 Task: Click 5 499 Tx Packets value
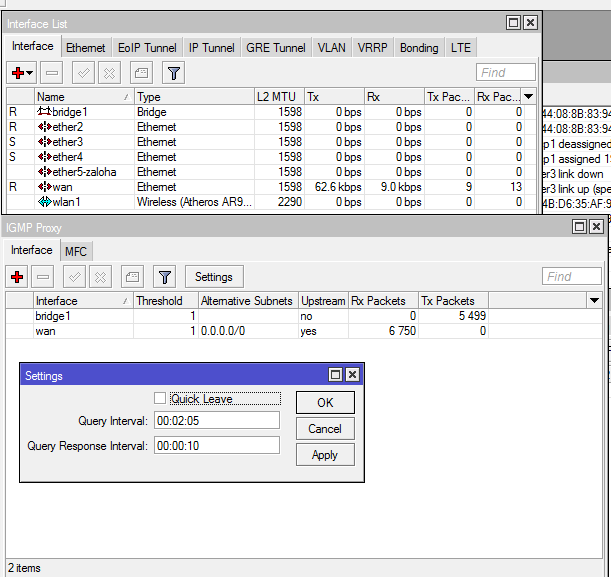click(472, 316)
